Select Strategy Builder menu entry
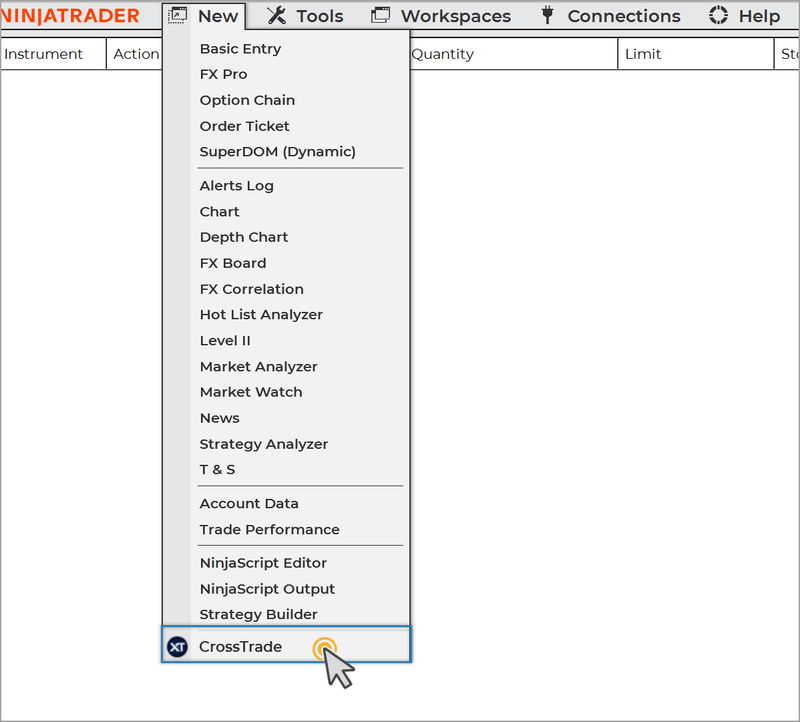This screenshot has height=722, width=800. pyautogui.click(x=258, y=615)
